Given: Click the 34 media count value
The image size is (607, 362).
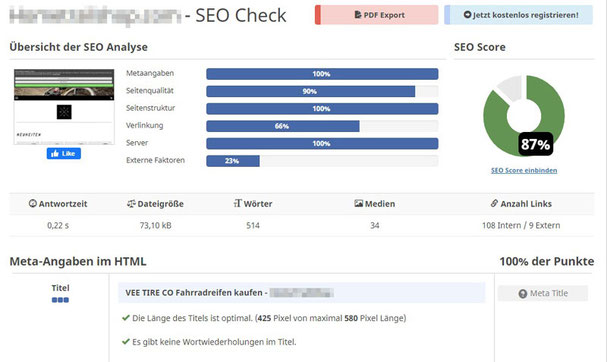Looking at the screenshot, I should click(374, 225).
